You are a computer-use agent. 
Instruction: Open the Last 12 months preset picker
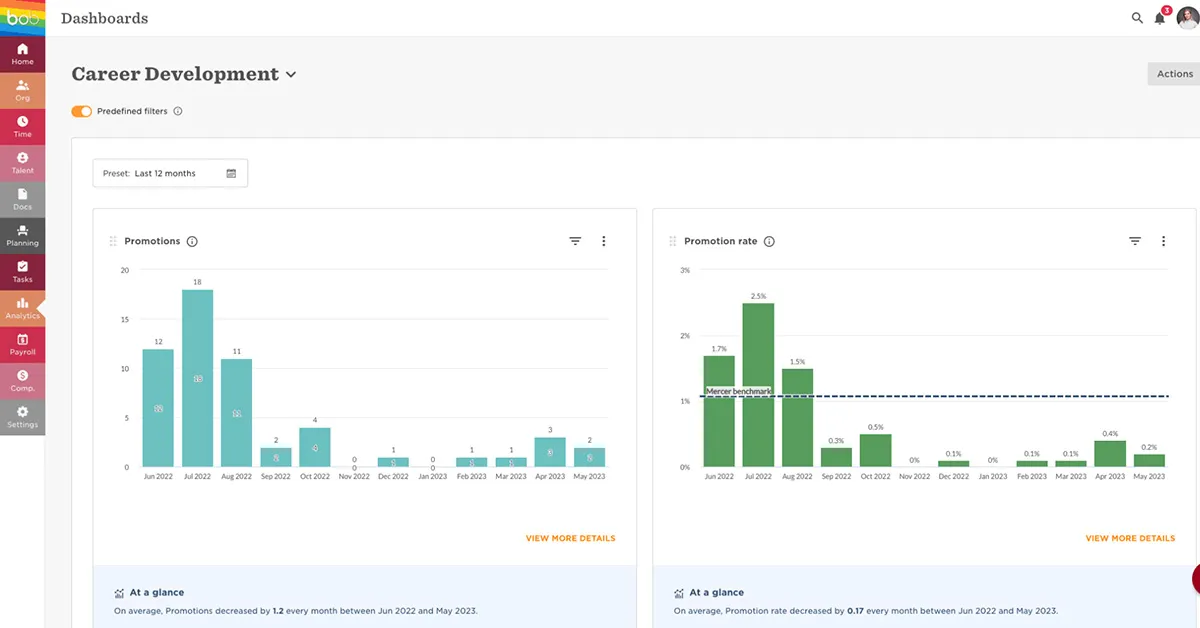tap(170, 173)
